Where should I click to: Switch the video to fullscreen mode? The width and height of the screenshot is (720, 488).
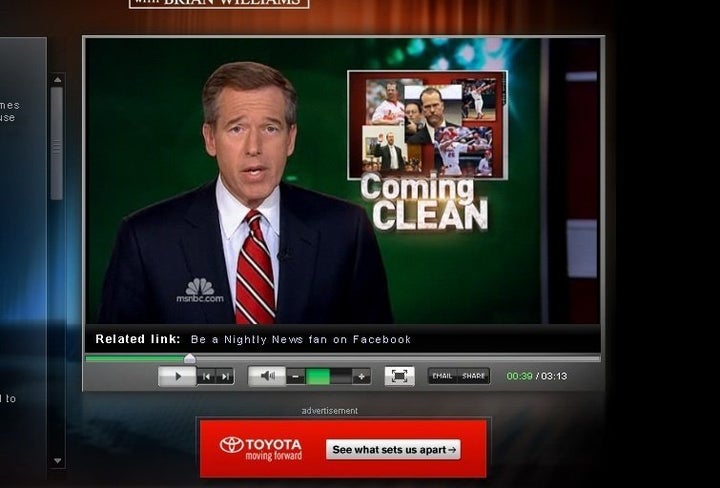pos(399,376)
